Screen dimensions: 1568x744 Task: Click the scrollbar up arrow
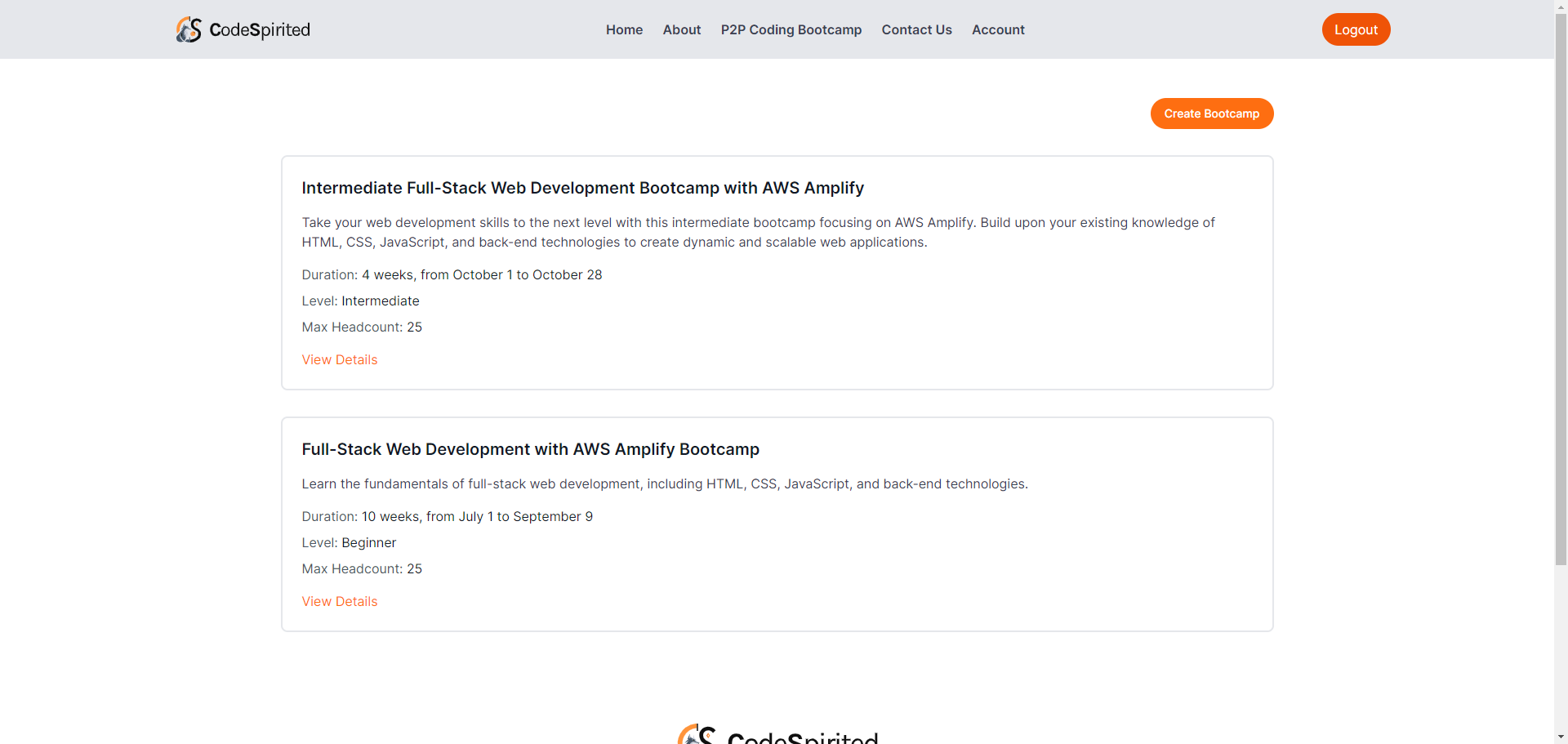[1561, 5]
